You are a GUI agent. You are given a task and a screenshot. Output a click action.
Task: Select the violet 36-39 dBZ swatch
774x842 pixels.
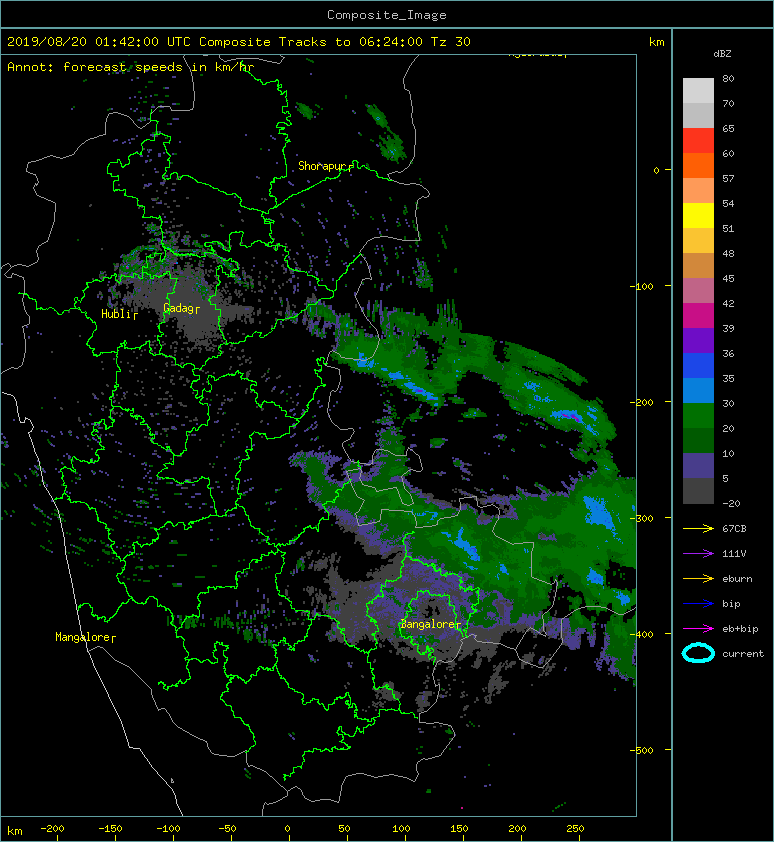pos(698,340)
